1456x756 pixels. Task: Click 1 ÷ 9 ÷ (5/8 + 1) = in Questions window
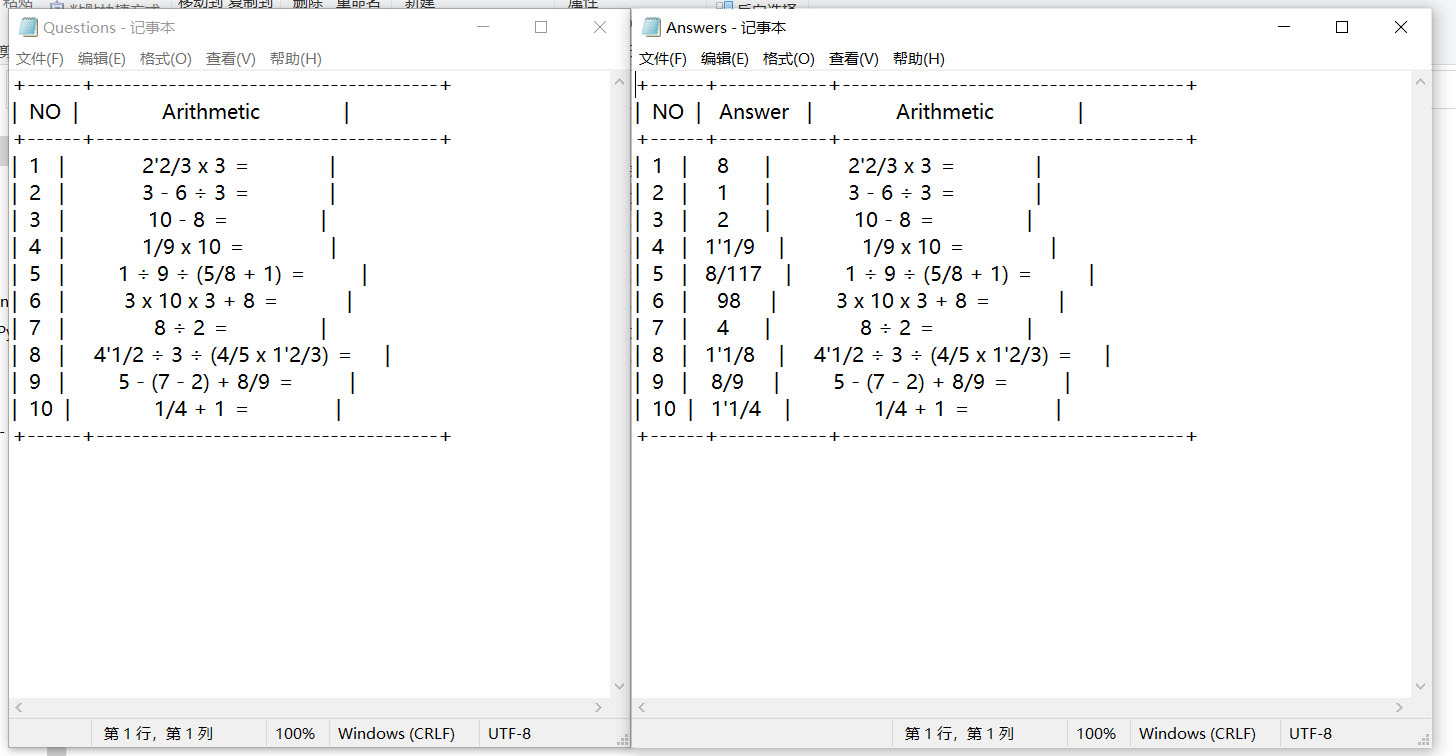click(x=211, y=274)
